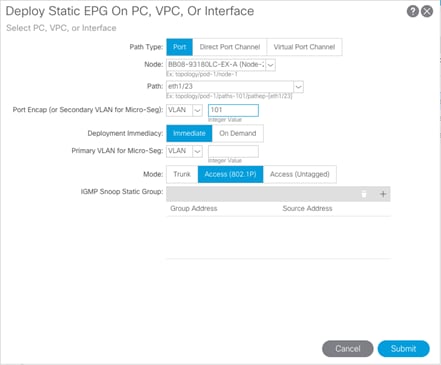
Task: Choose Virtual Port Channel path type
Action: tap(304, 47)
